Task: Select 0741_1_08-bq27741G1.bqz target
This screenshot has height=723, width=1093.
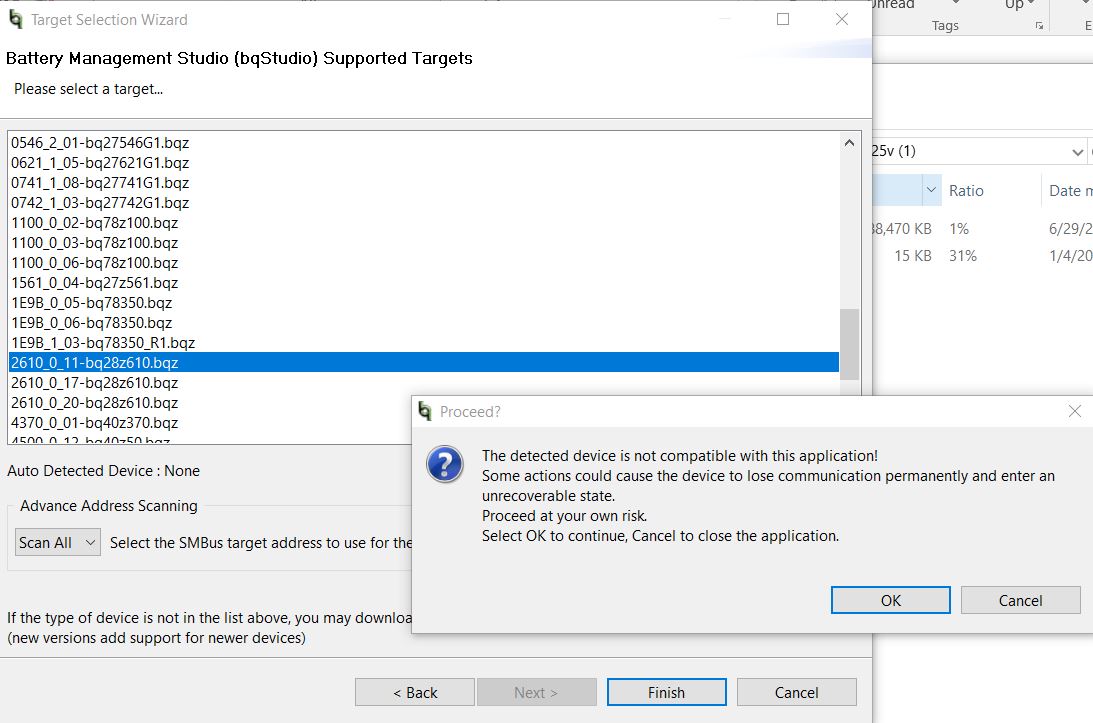Action: click(x=424, y=183)
